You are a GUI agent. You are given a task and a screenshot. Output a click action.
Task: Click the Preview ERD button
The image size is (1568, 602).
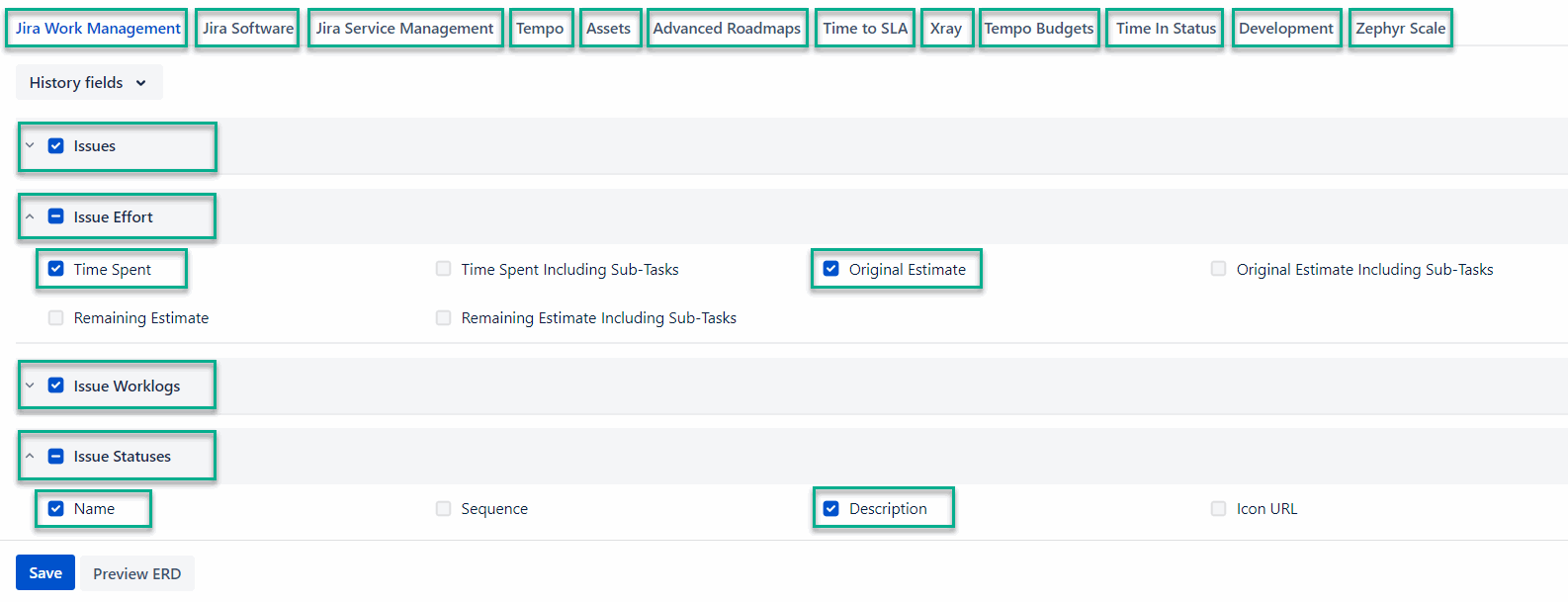[x=137, y=574]
